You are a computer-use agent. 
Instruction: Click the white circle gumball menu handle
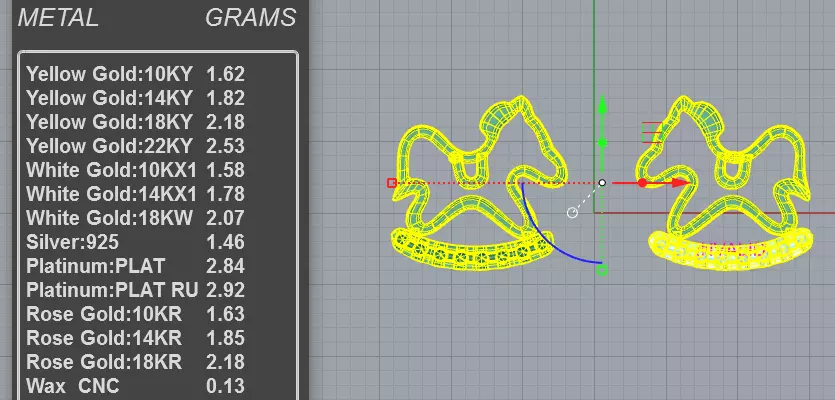[572, 213]
